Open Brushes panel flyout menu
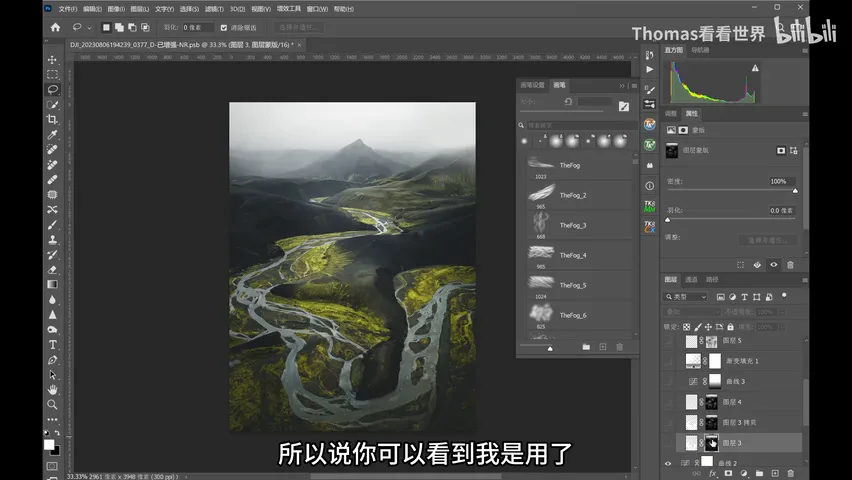The width and height of the screenshot is (852, 480). 634,85
